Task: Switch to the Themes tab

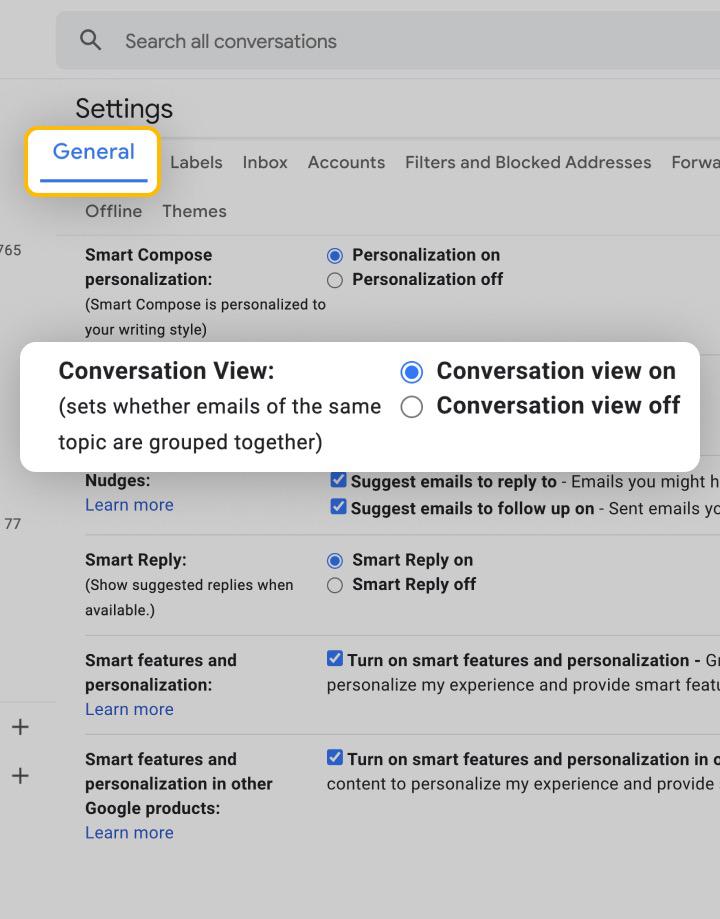Action: coord(194,211)
